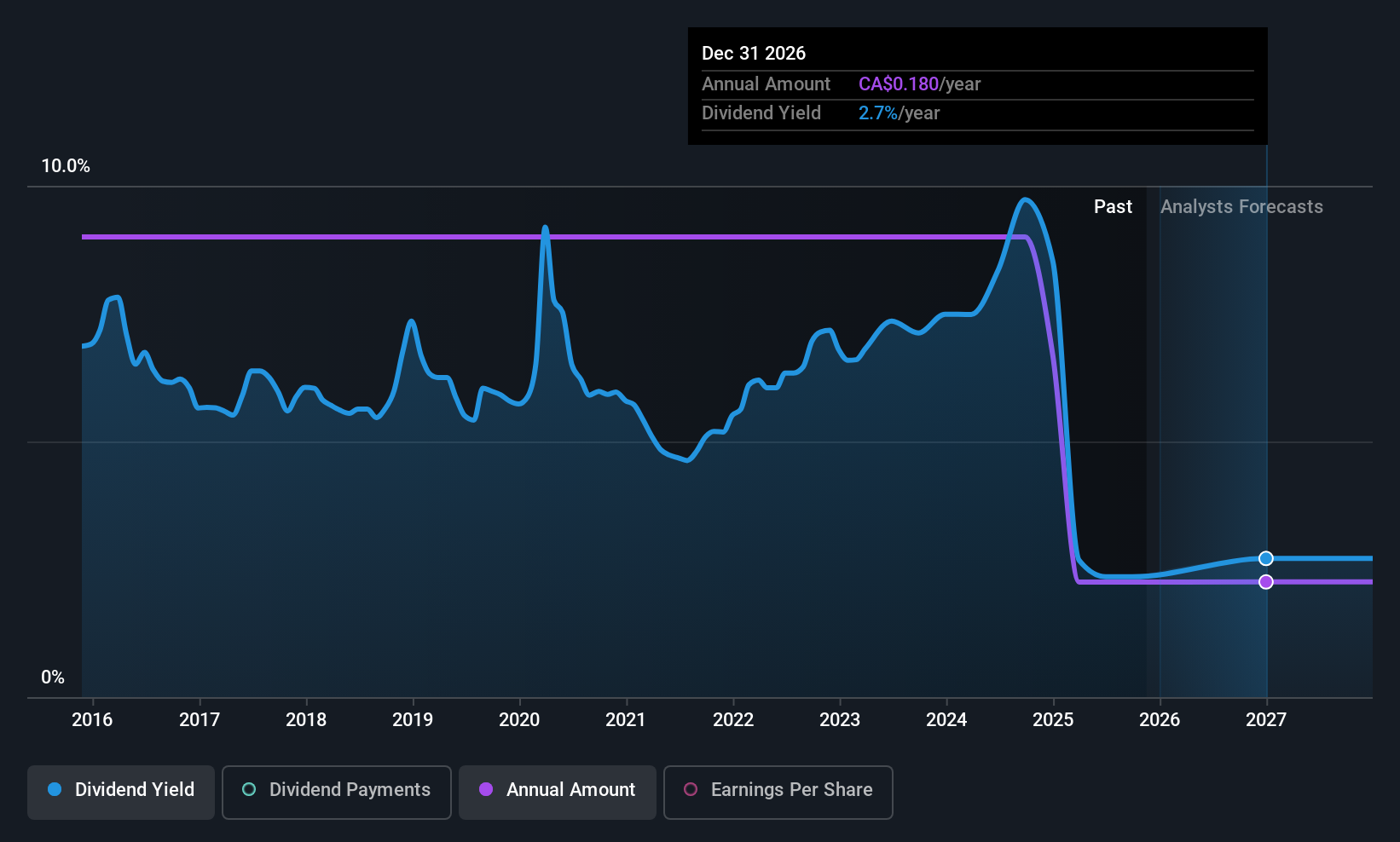Select the blue marker on the forecast line
This screenshot has width=1400, height=842.
point(1265,558)
